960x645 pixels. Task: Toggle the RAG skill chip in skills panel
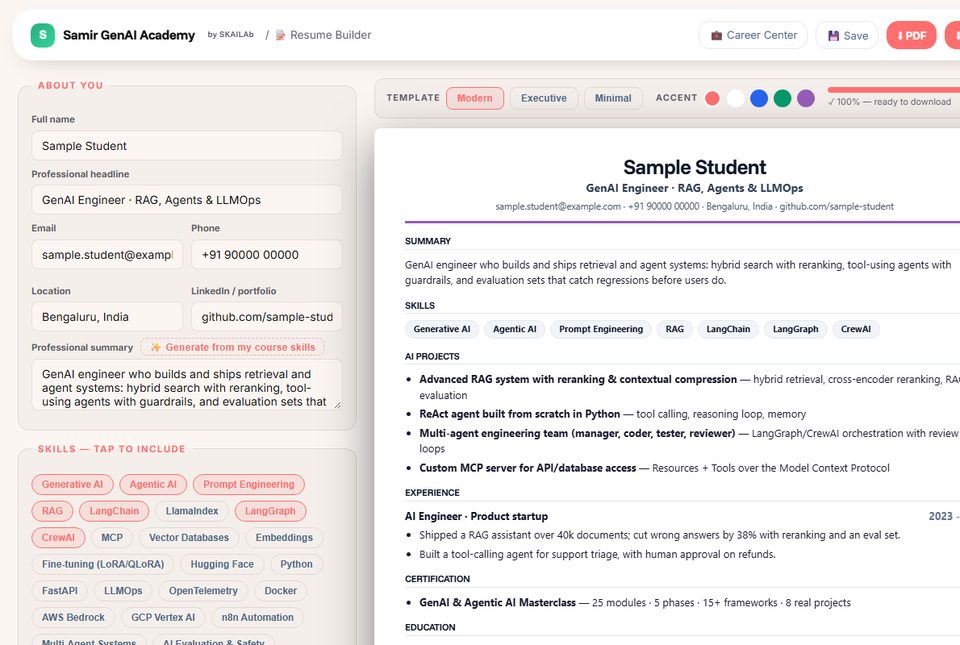52,510
